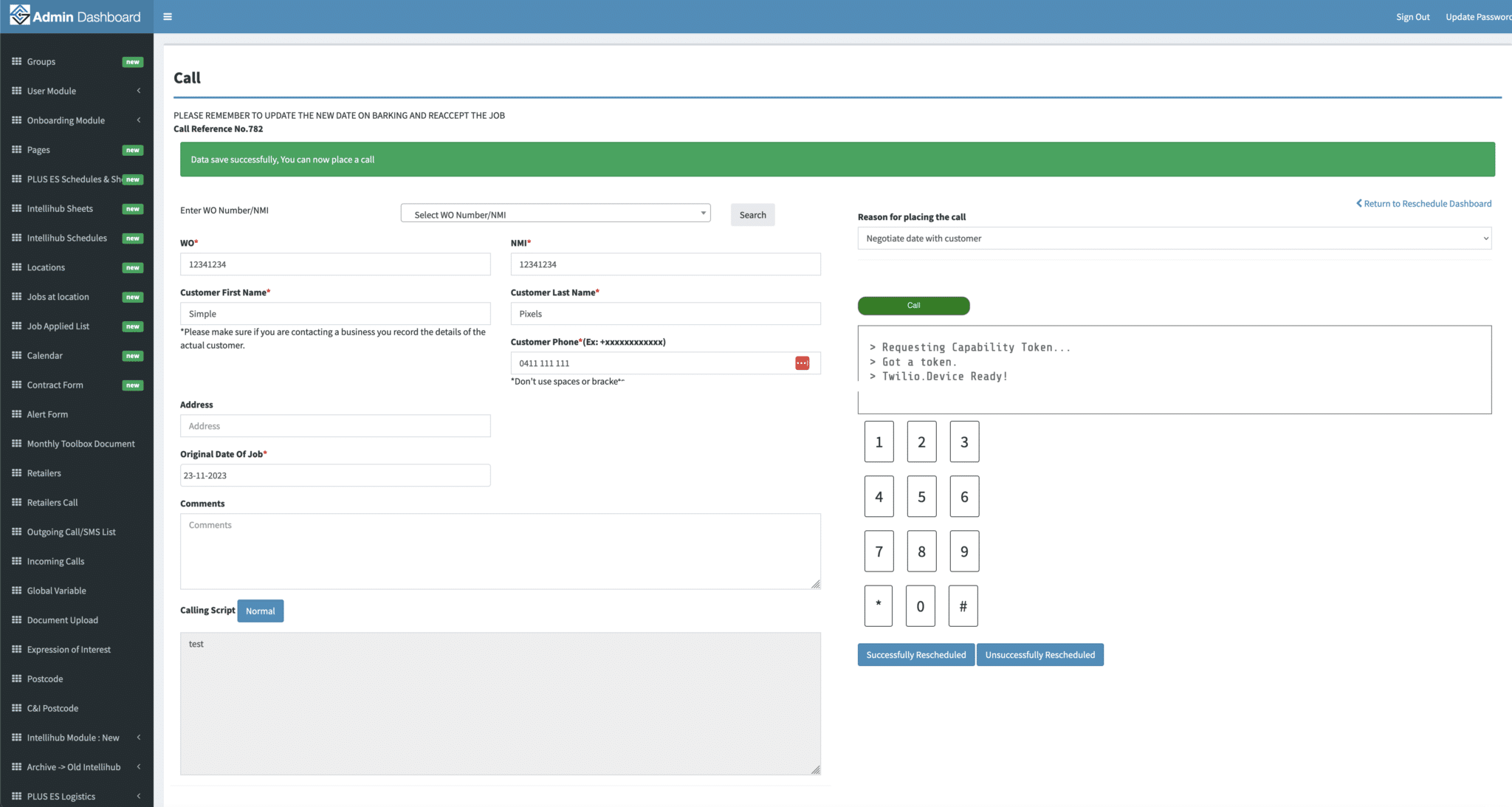The image size is (1512, 807).
Task: Open the Reason for placing the call dropdown
Action: point(1174,238)
